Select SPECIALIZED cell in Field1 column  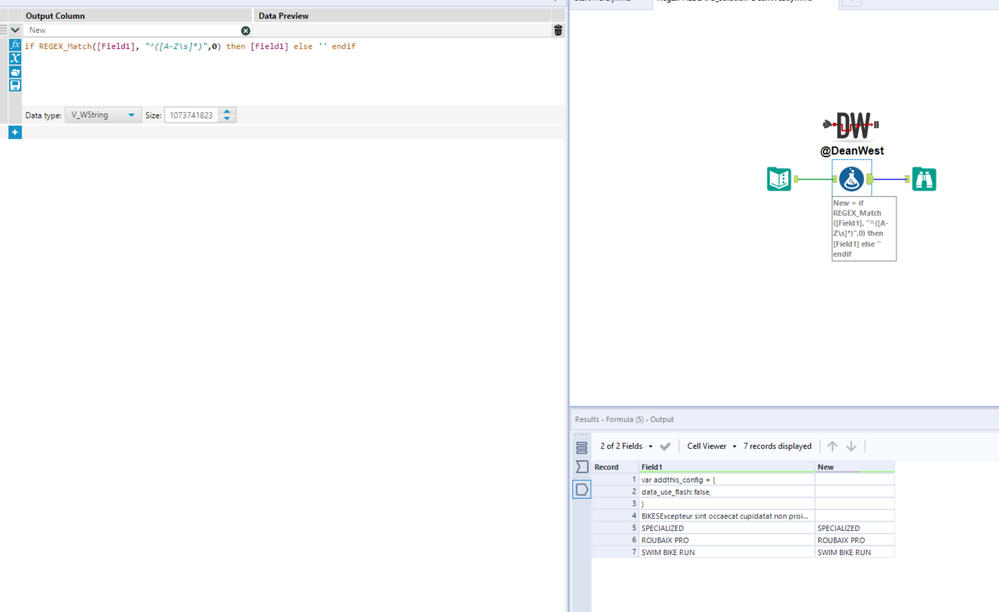727,528
